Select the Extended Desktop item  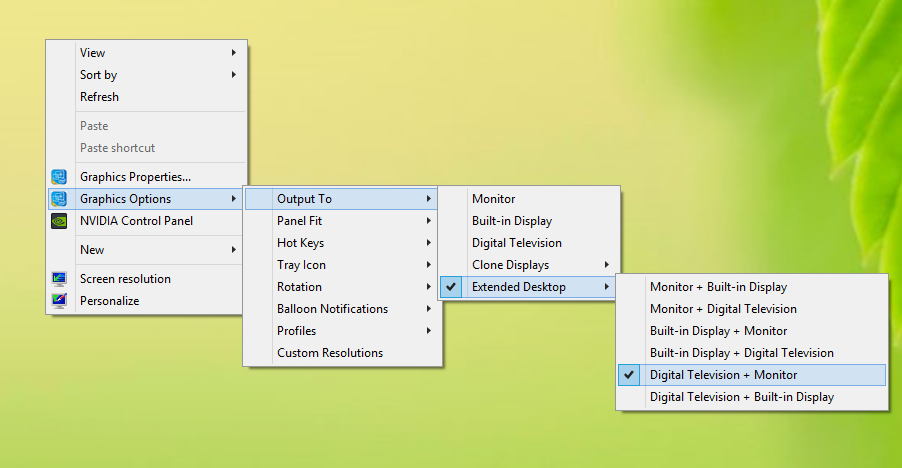pyautogui.click(x=528, y=286)
